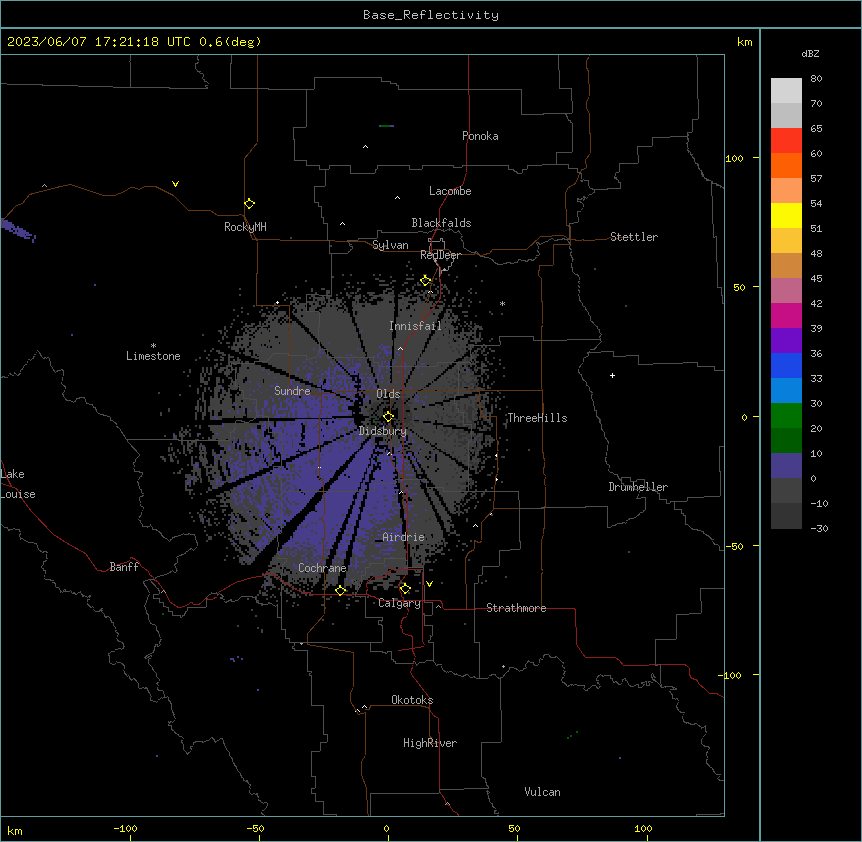This screenshot has height=842, width=862.
Task: Click the Innisfail label
Action: [415, 326]
